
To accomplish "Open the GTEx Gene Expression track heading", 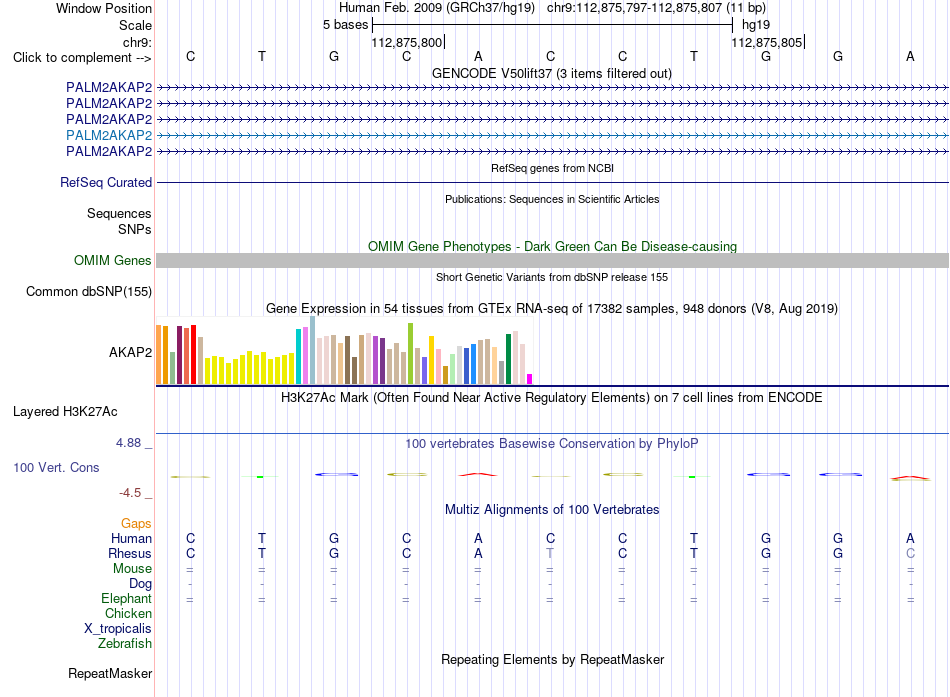I will point(552,308).
